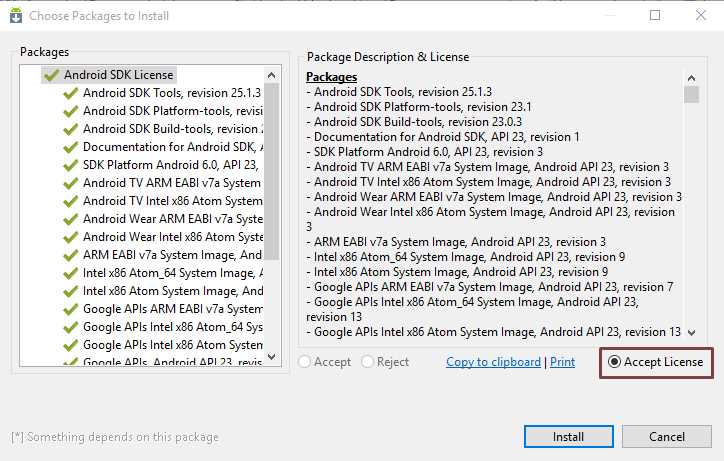The height and width of the screenshot is (461, 724).
Task: Click the SDK Manager title bar icon
Action: click(16, 15)
